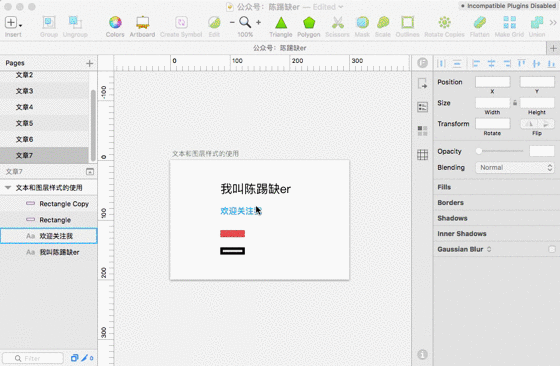This screenshot has width=560, height=366.
Task: Click the Opacity value field
Action: (x=542, y=151)
